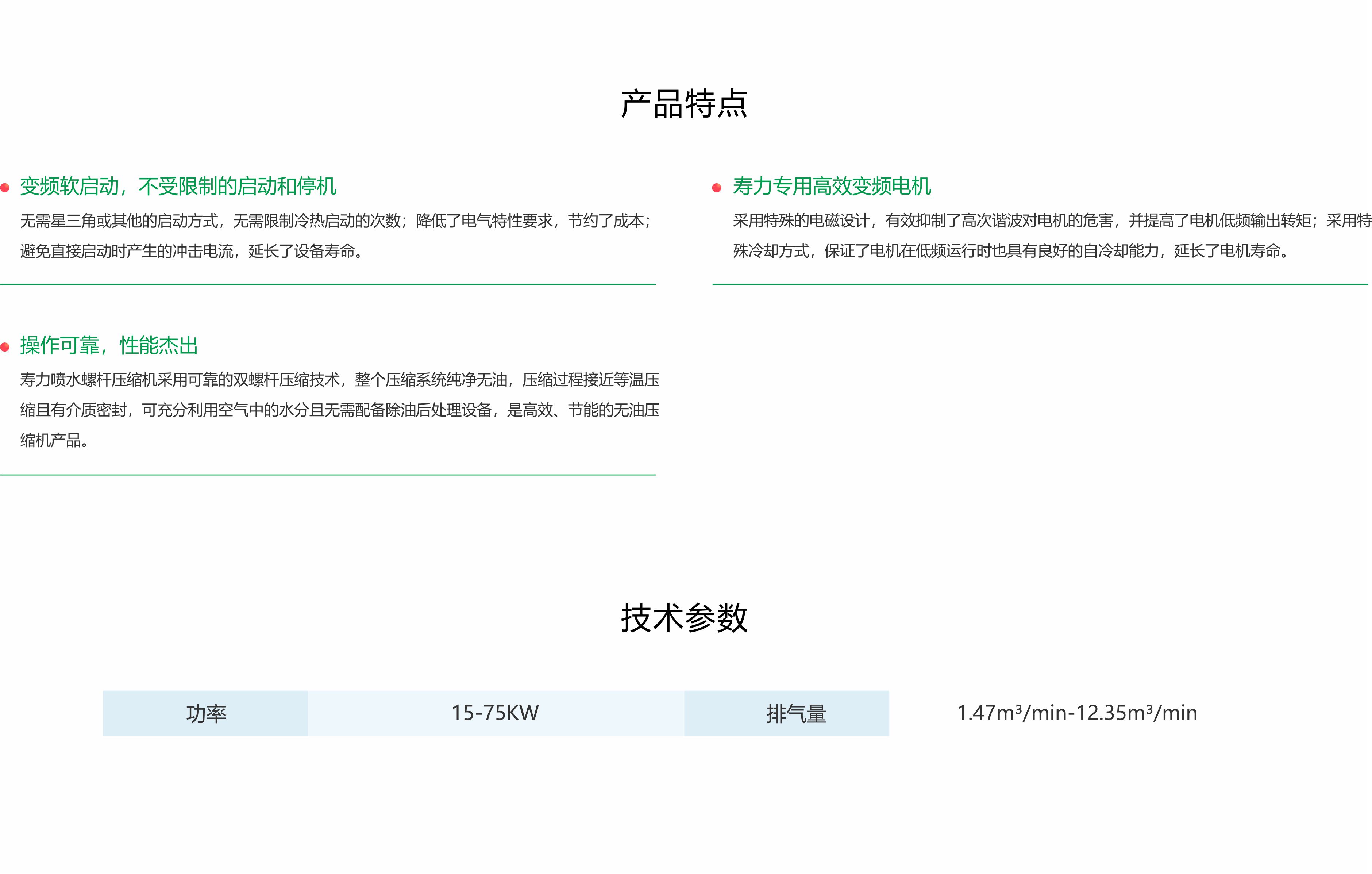
Task: Click the 15-75KW value cell
Action: coord(495,713)
